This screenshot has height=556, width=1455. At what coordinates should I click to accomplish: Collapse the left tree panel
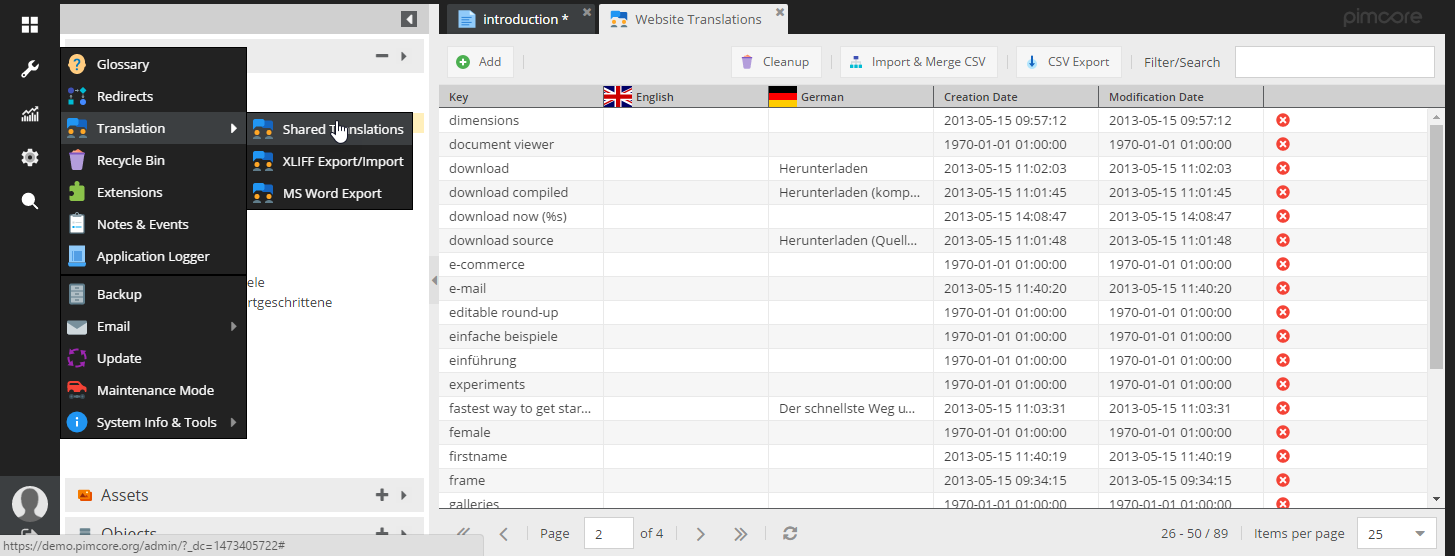[x=409, y=19]
